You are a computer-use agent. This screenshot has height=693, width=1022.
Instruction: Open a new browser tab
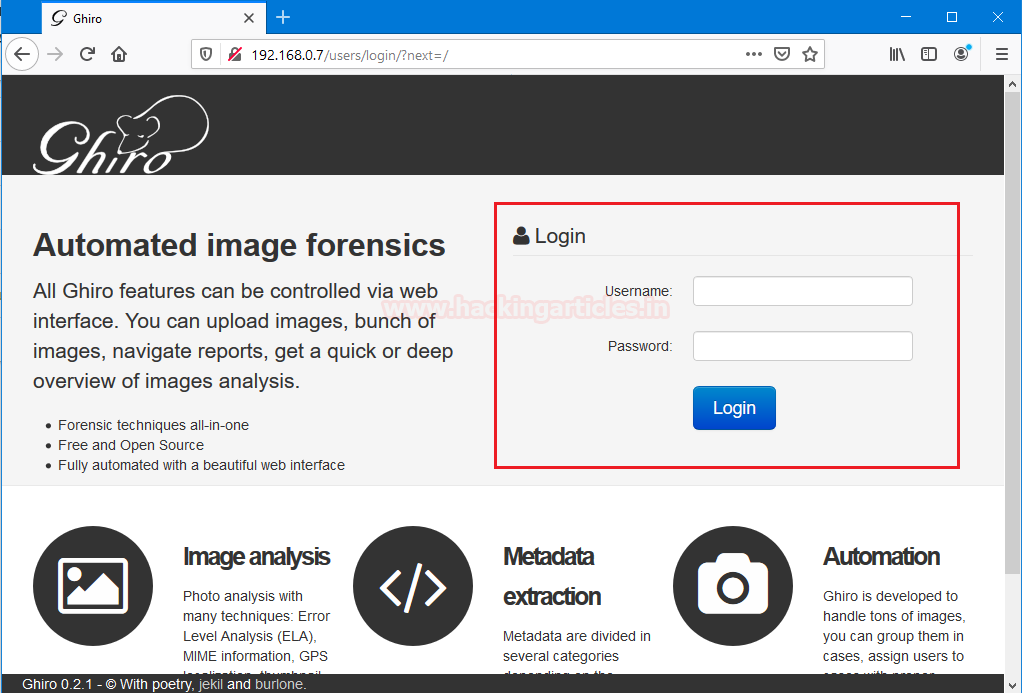pyautogui.click(x=283, y=18)
